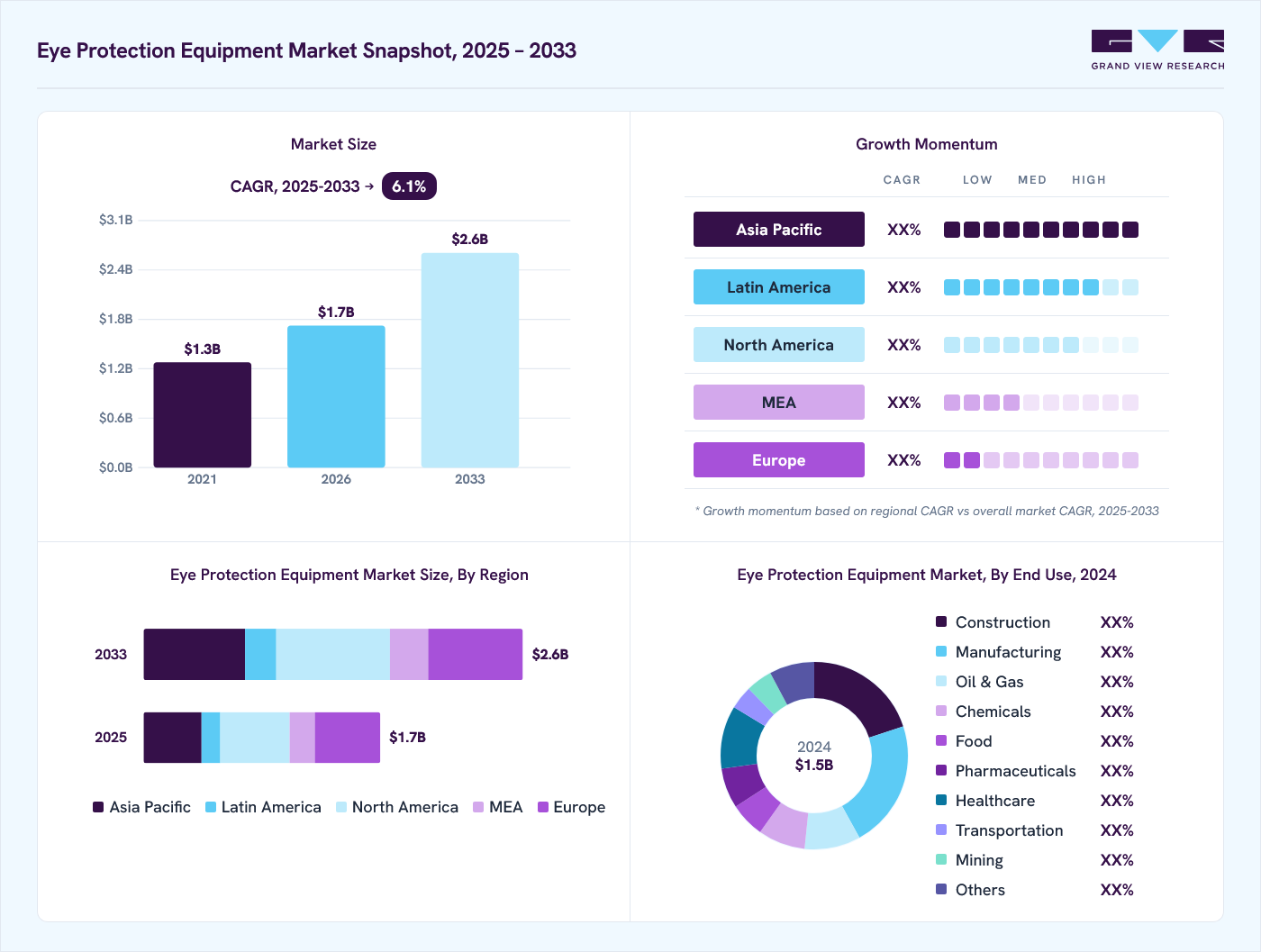Click the growth momentum footnote text
1261x952 pixels.
(x=927, y=511)
